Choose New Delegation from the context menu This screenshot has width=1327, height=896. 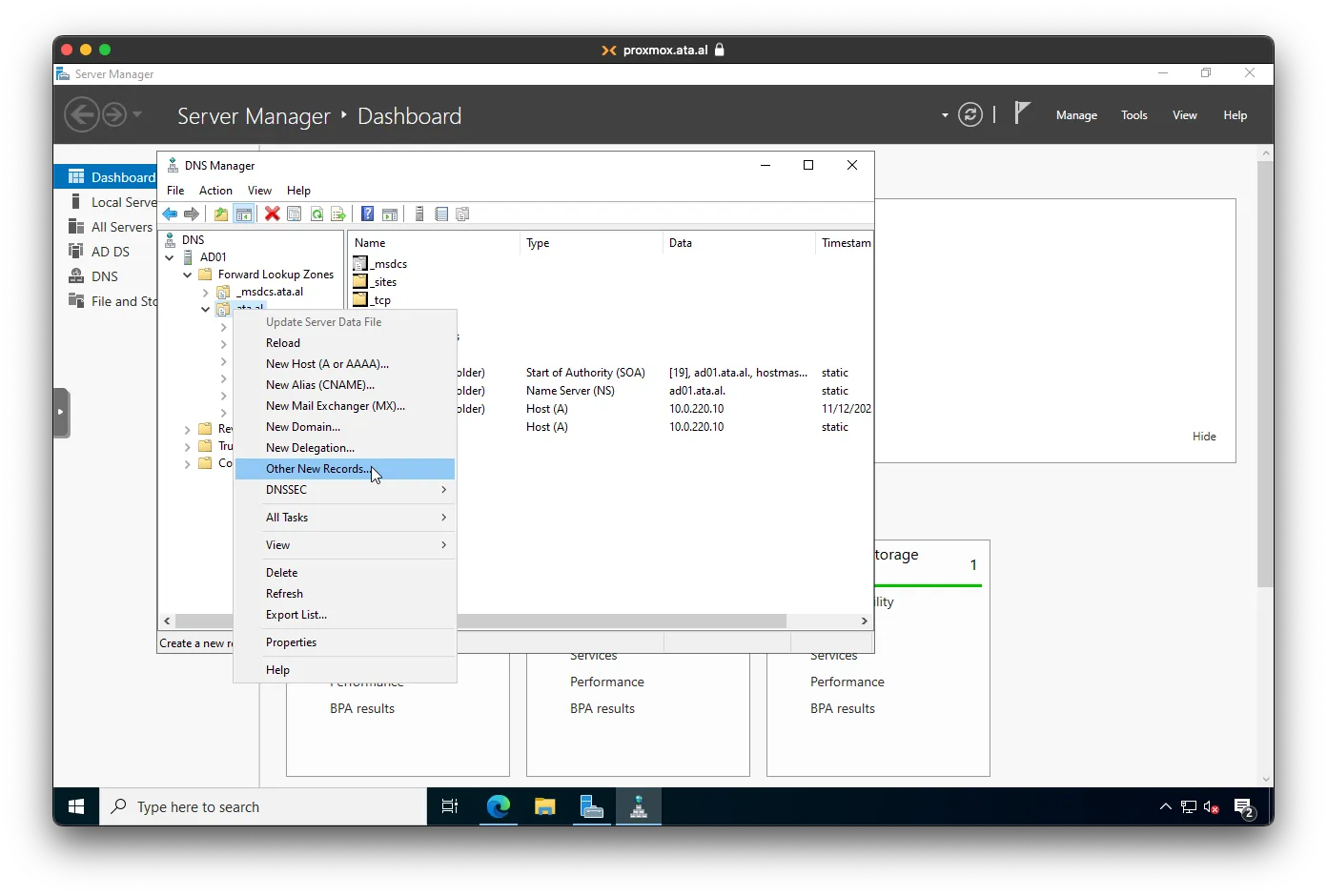point(345,448)
